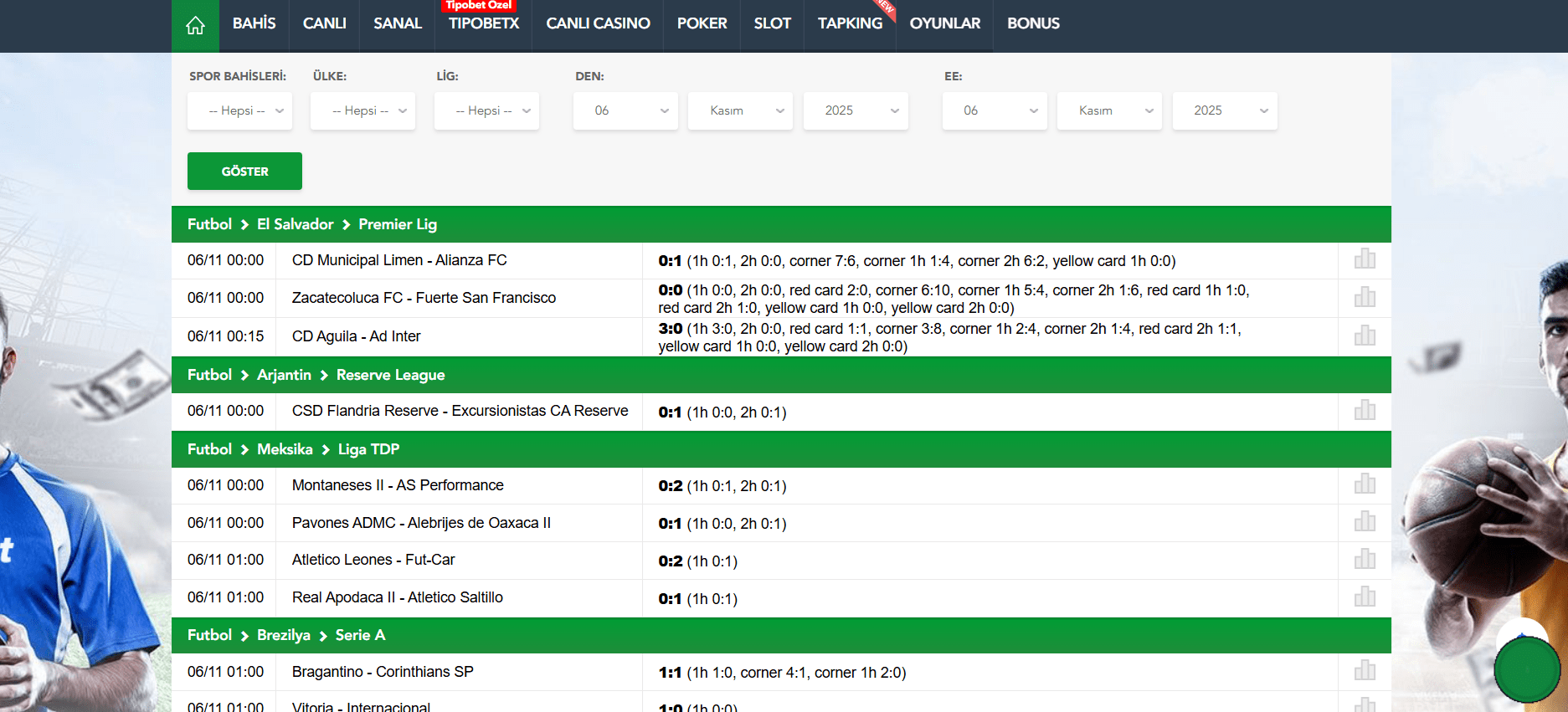Open the CANLI CASINO menu item
The height and width of the screenshot is (712, 1568).
(x=598, y=23)
